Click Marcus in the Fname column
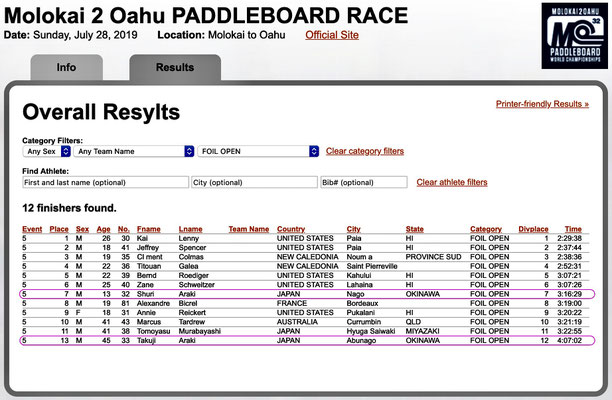The image size is (612, 400). click(149, 322)
